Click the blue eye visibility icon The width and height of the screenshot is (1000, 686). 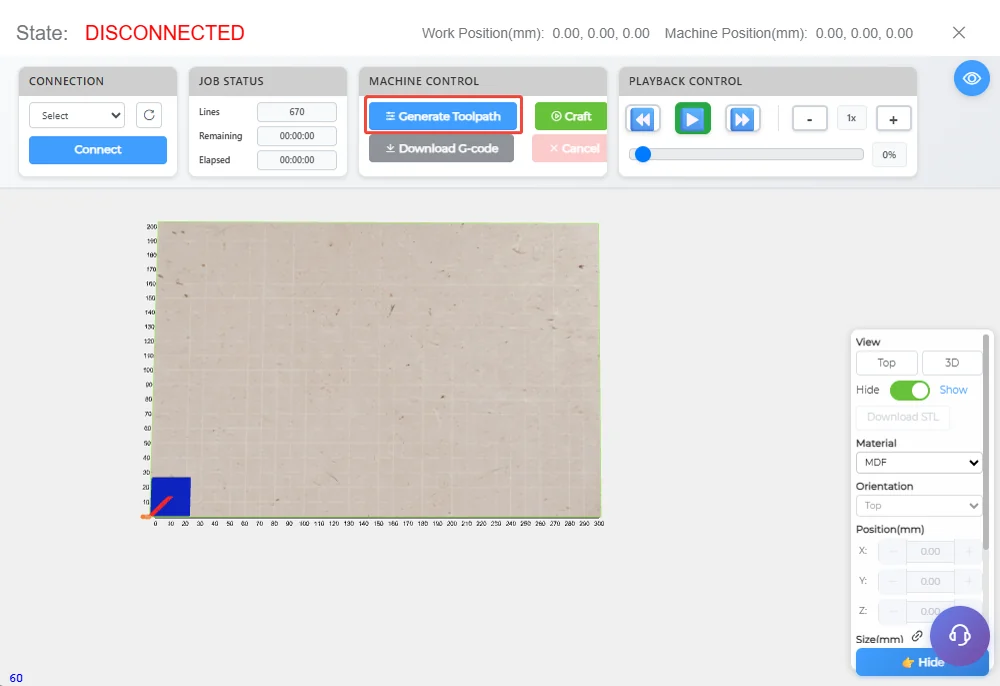coord(971,78)
